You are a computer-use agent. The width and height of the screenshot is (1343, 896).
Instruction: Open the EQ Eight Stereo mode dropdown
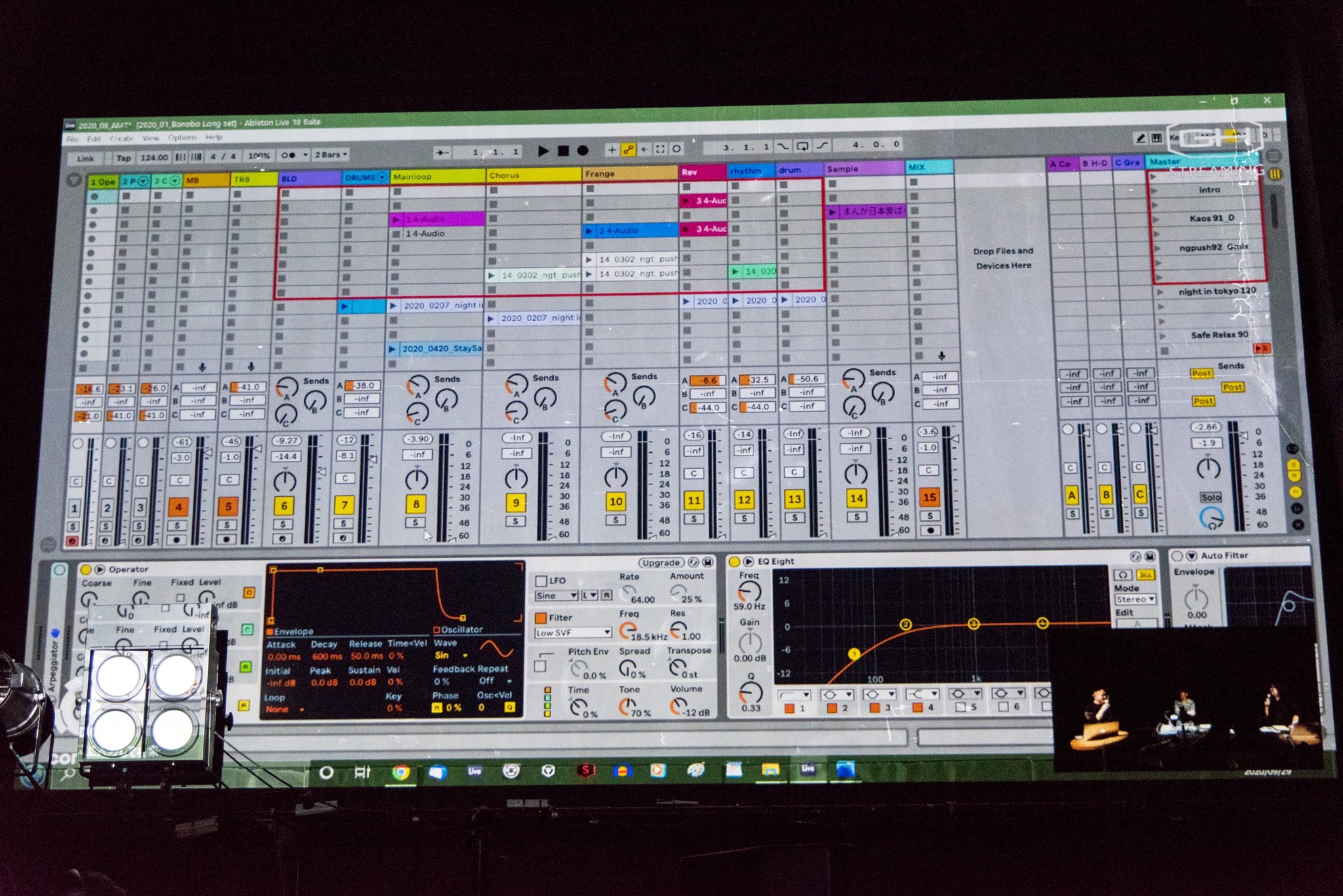1134,600
